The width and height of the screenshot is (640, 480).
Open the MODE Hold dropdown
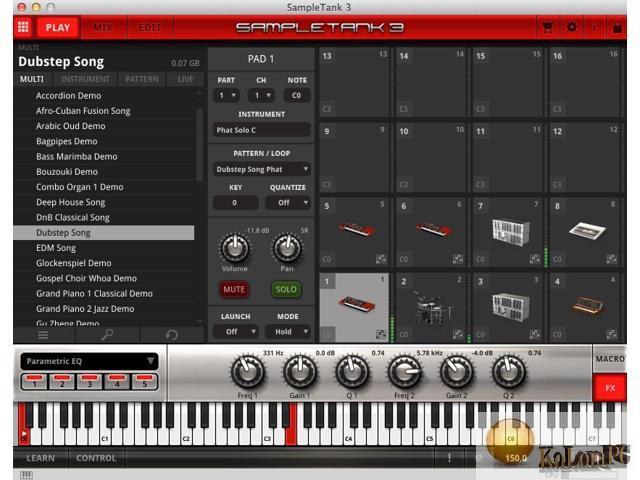288,331
